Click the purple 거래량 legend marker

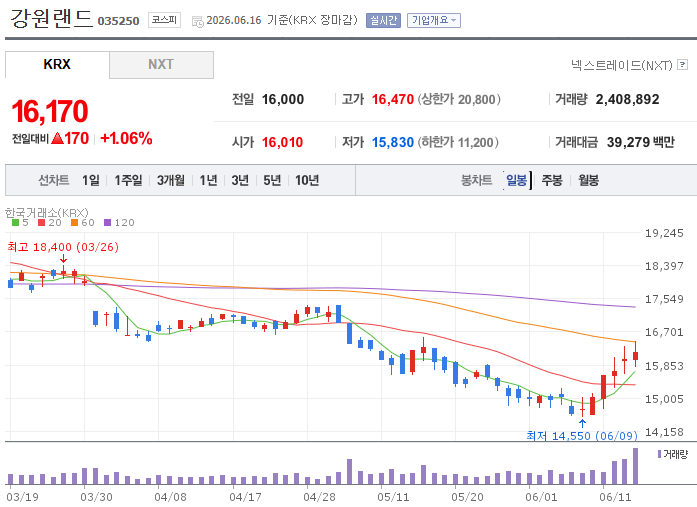[659, 454]
